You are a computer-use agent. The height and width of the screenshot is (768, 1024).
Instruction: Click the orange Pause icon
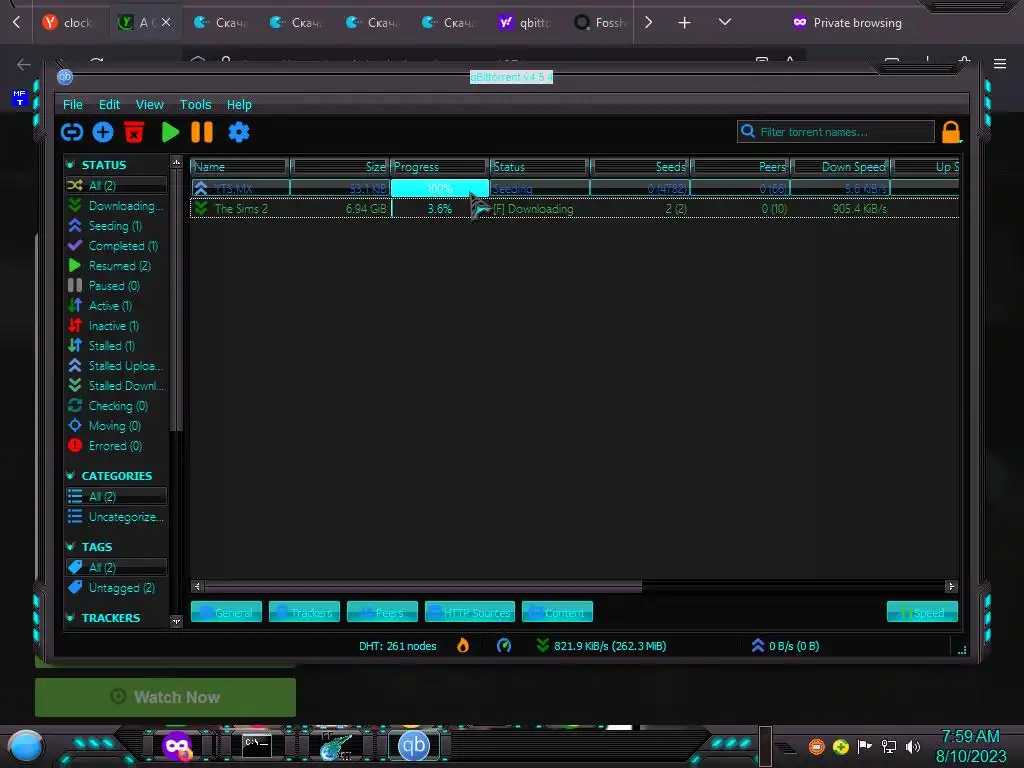click(202, 133)
